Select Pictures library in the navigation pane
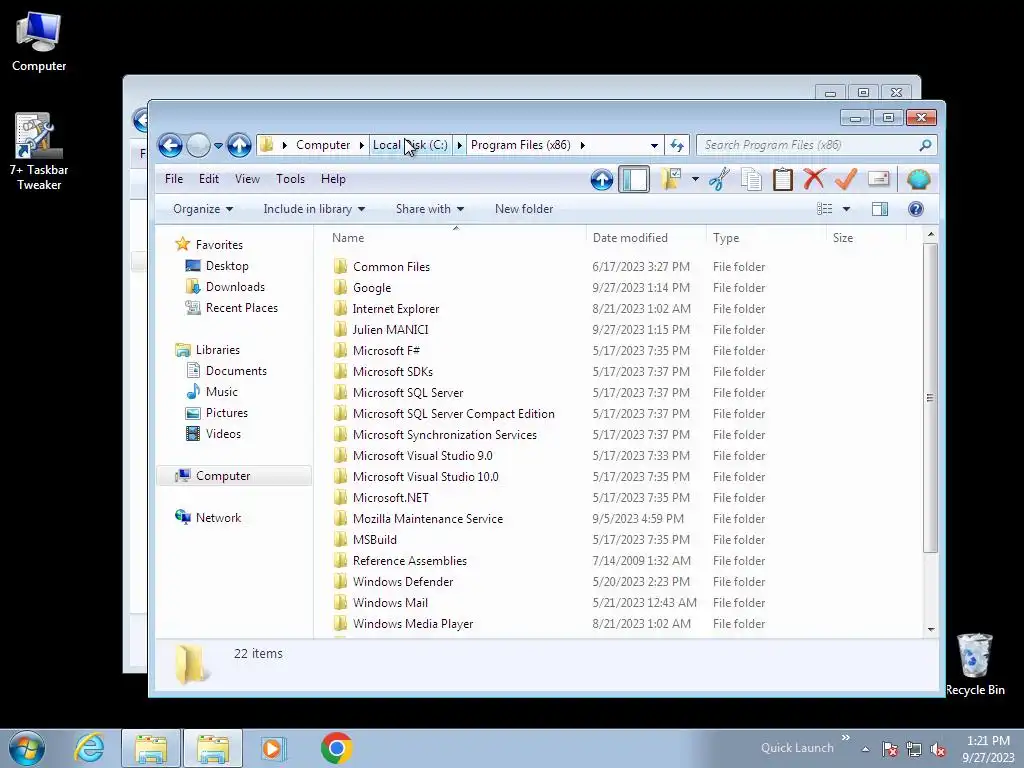 [227, 413]
